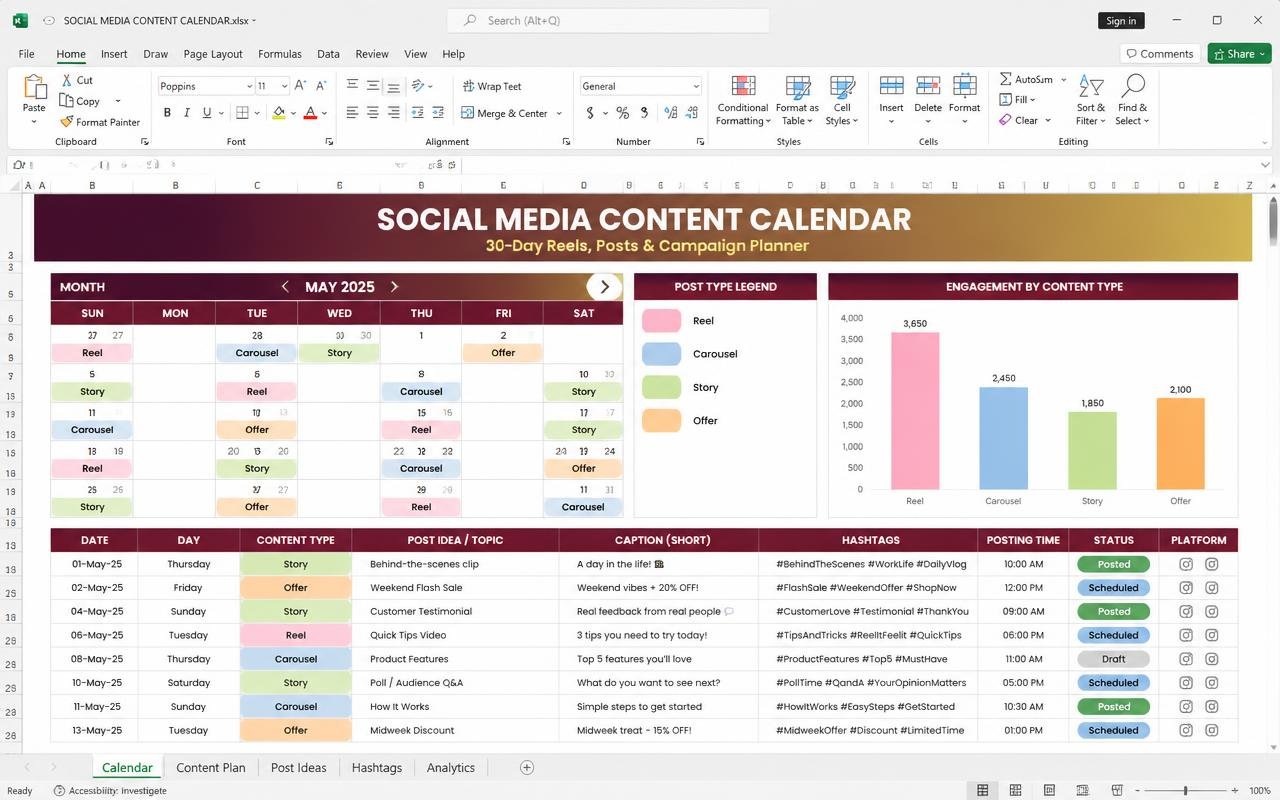
Task: Toggle Bottom Align vertical alignment
Action: point(394,86)
